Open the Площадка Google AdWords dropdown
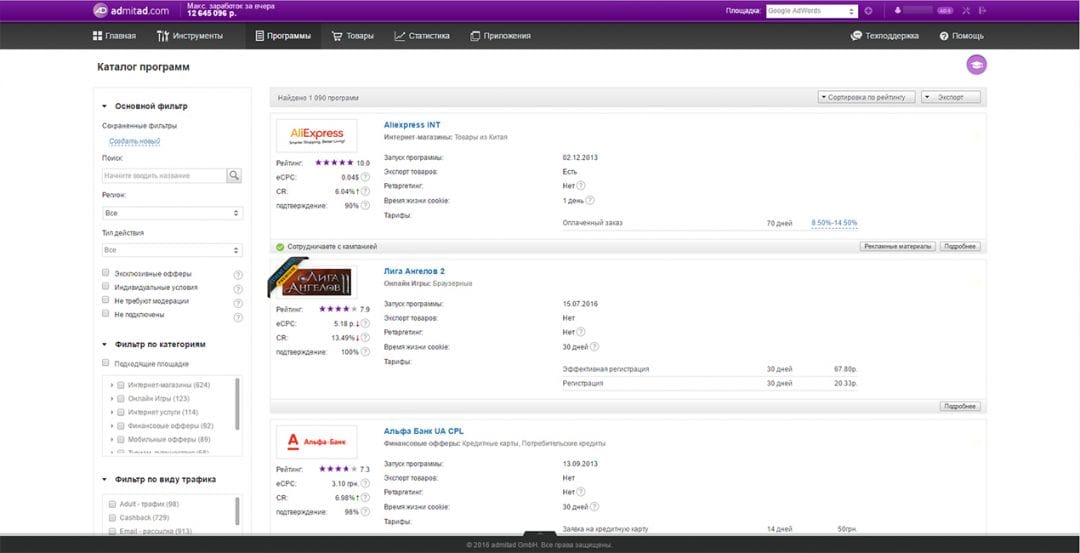 [812, 11]
